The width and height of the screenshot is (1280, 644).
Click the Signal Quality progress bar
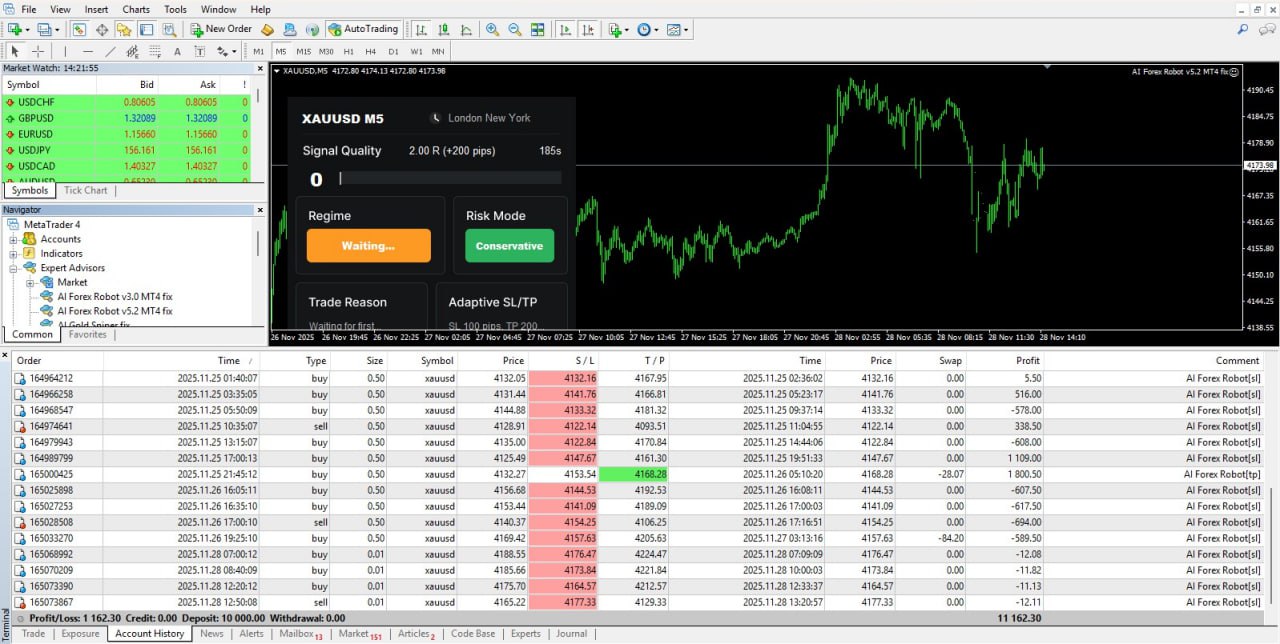tap(450, 178)
